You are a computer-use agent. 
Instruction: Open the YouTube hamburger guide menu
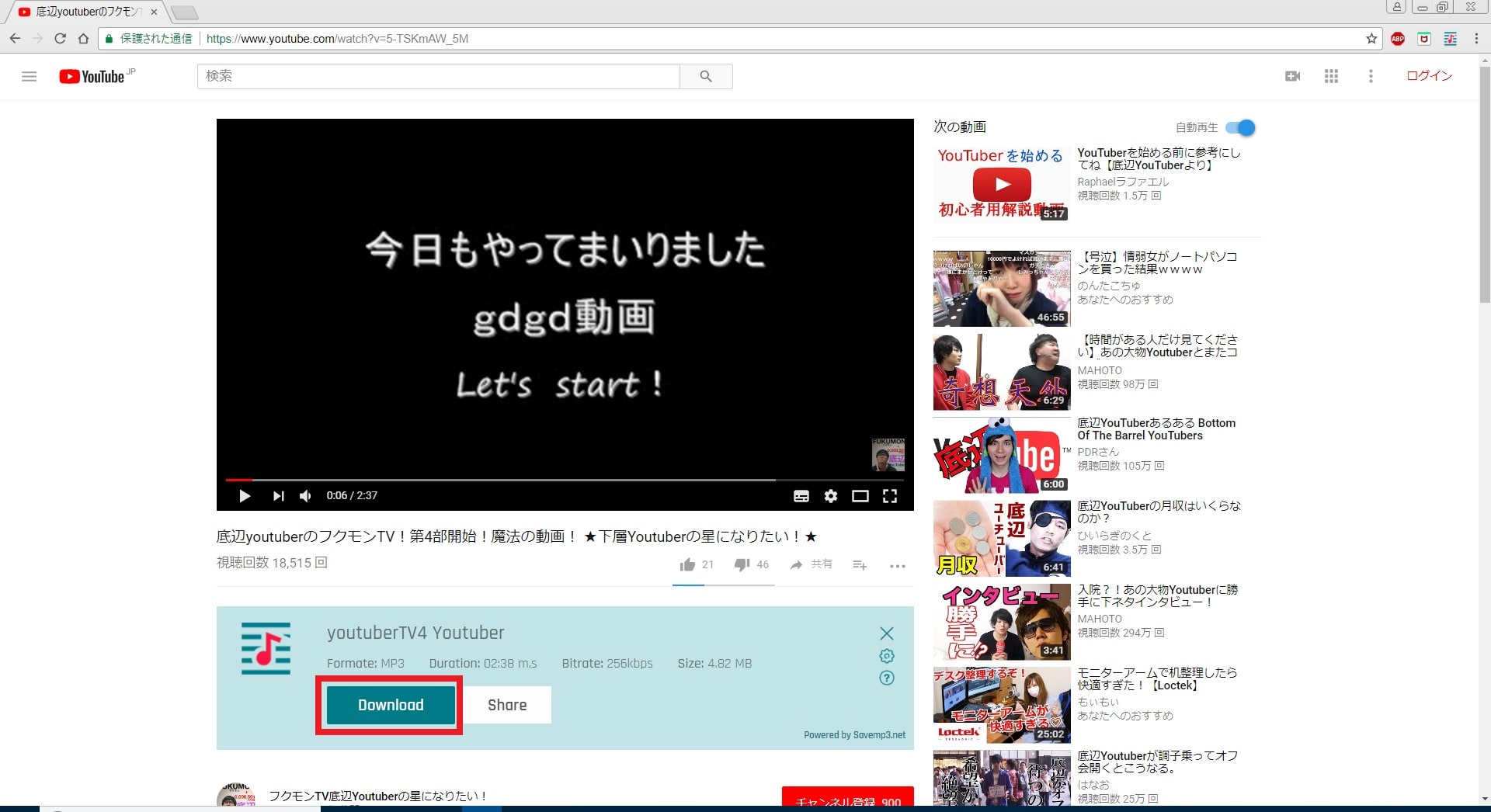pos(29,76)
